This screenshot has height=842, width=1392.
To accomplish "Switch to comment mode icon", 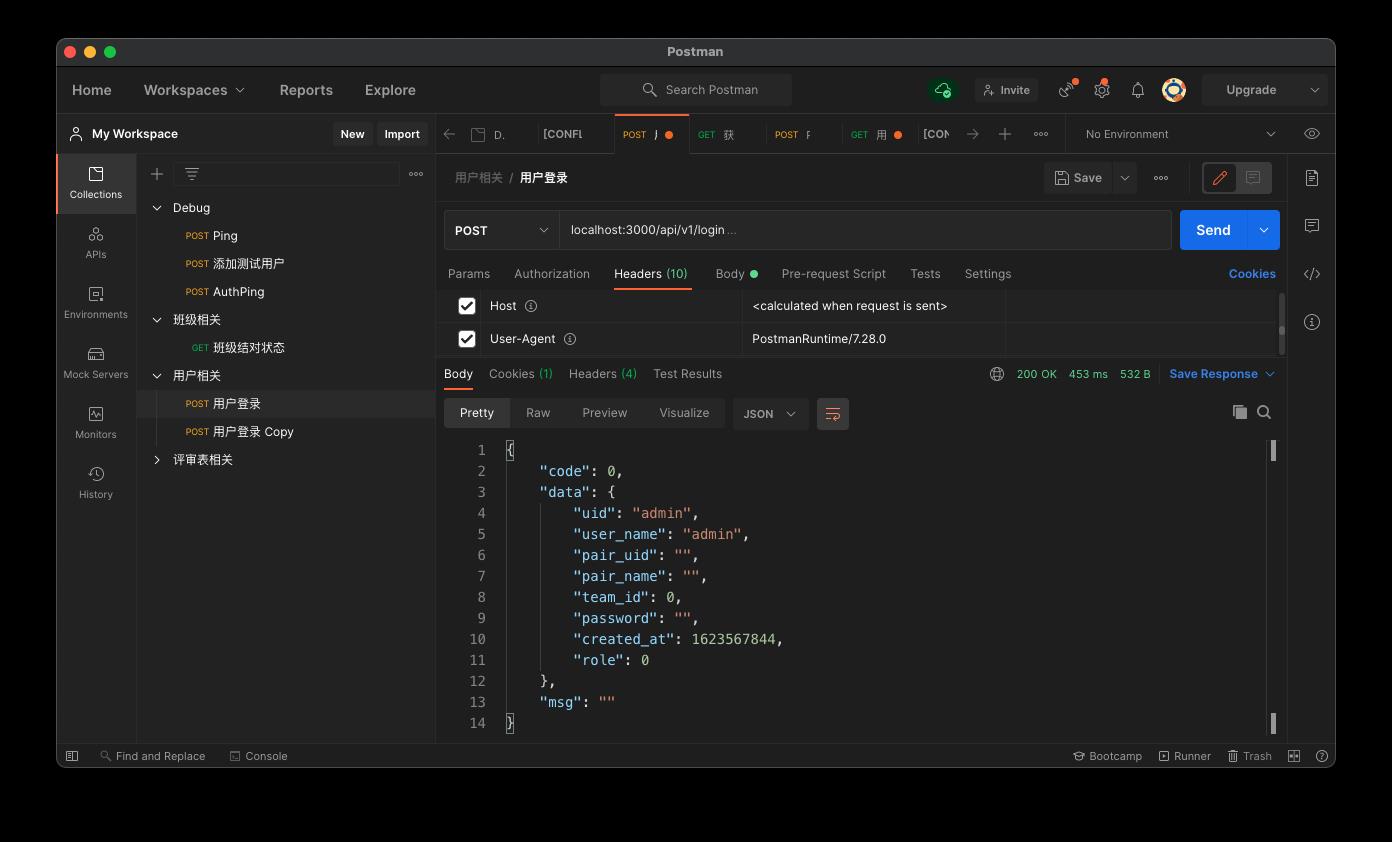I will pyautogui.click(x=1253, y=178).
